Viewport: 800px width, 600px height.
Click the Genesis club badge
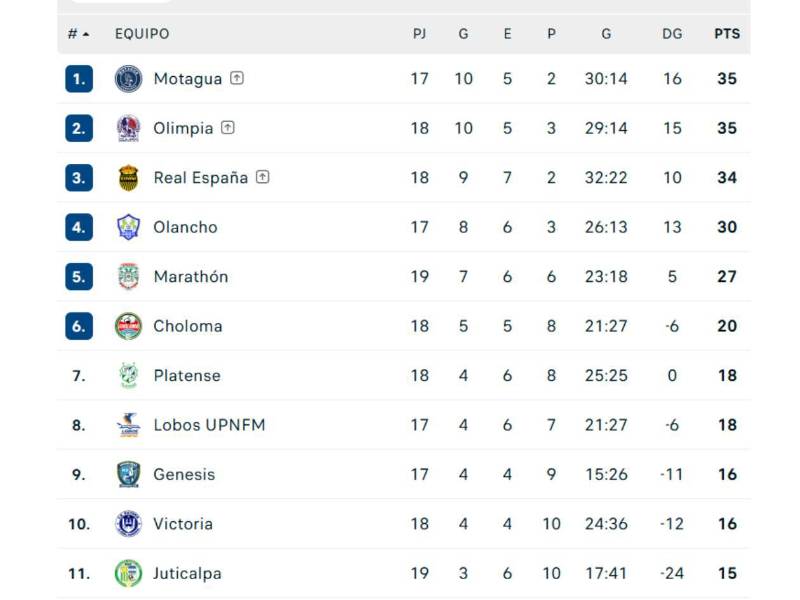(129, 474)
